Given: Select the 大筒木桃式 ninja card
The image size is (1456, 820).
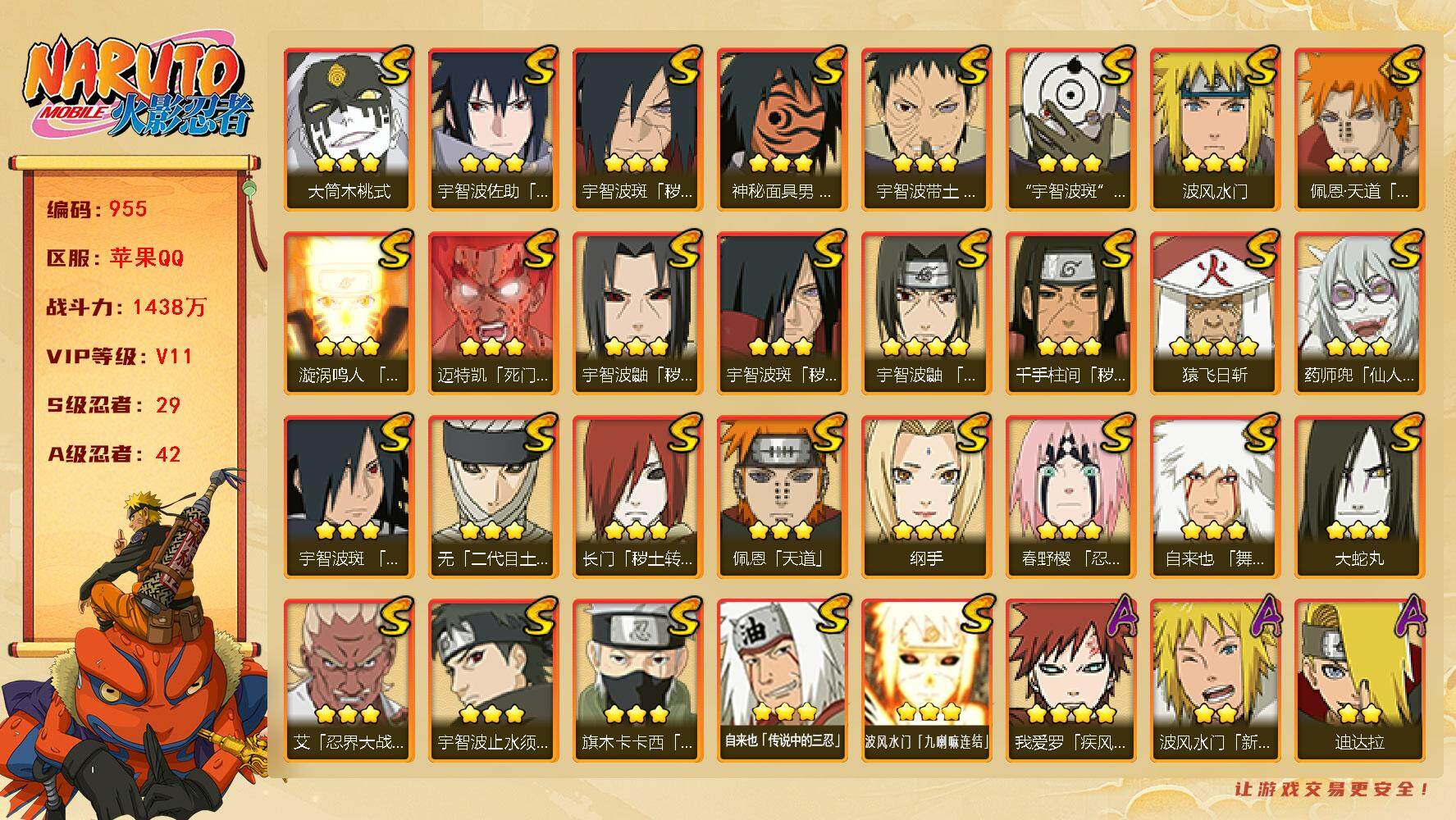Looking at the screenshot, I should [349, 130].
